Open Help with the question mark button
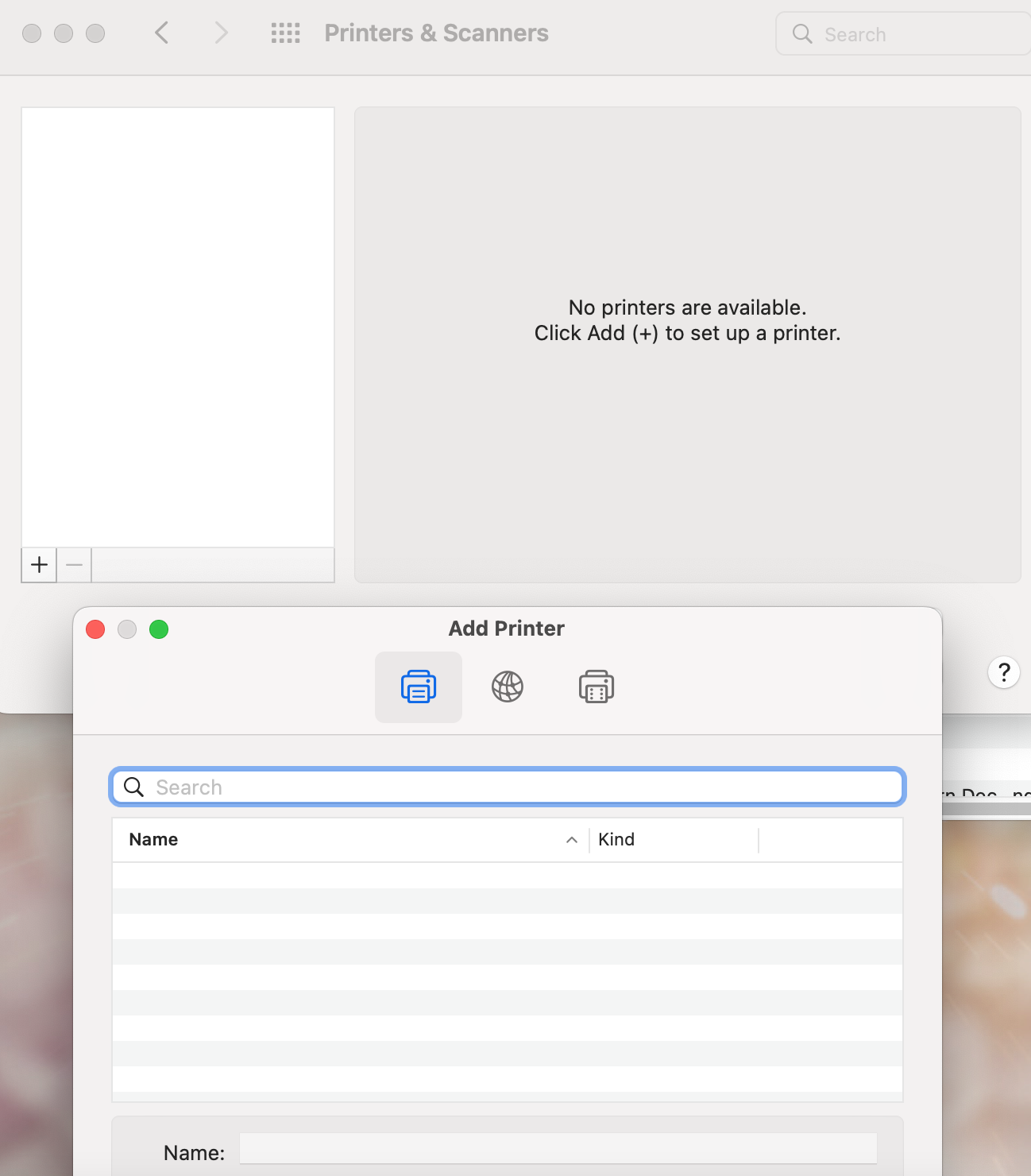1031x1176 pixels. tap(1004, 673)
